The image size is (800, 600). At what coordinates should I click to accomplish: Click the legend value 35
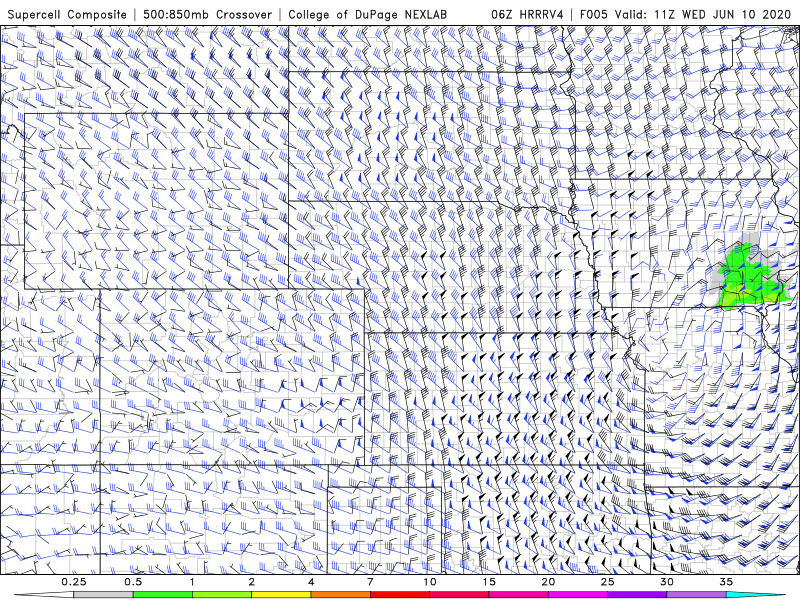(726, 582)
